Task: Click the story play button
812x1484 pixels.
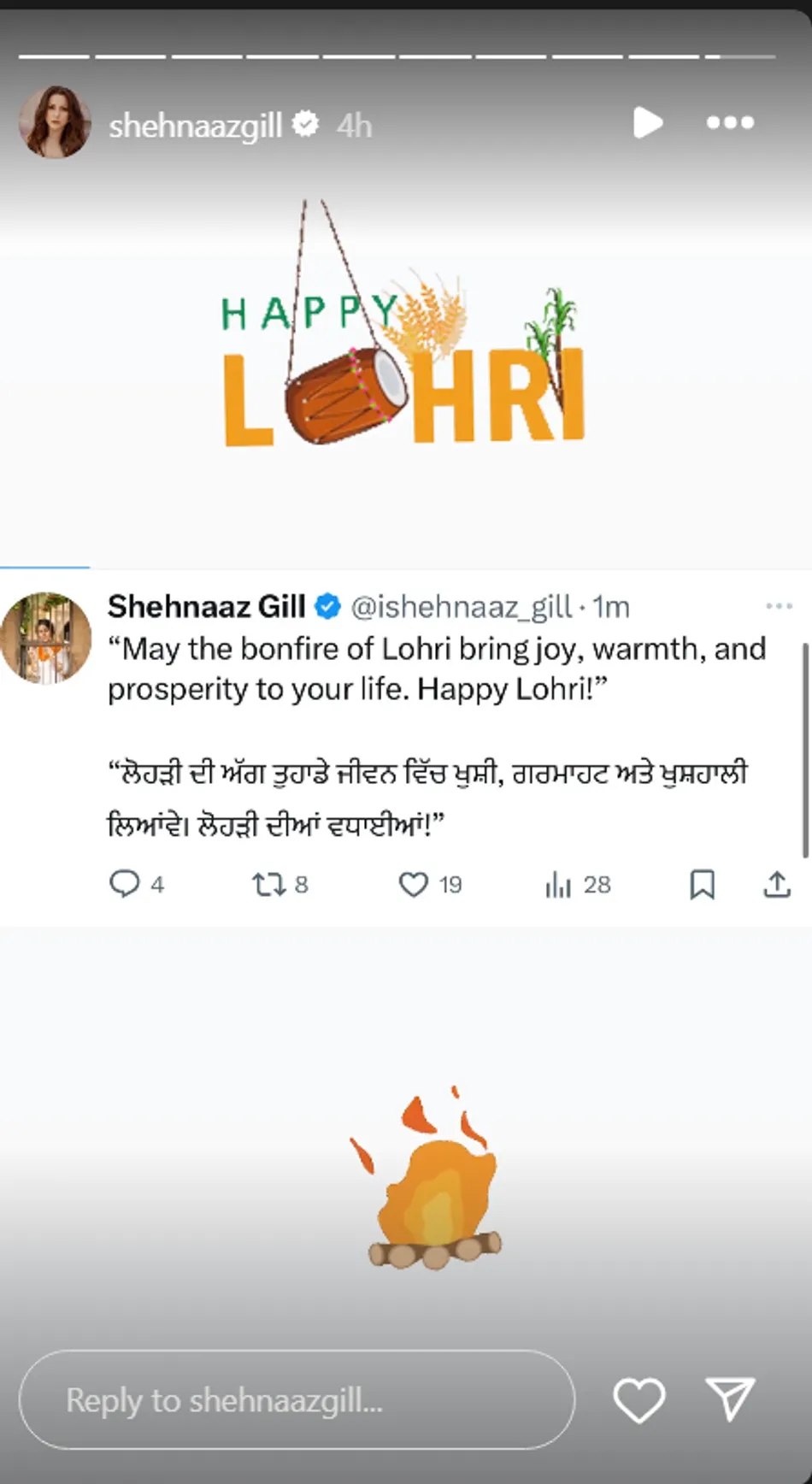Action: 648,122
